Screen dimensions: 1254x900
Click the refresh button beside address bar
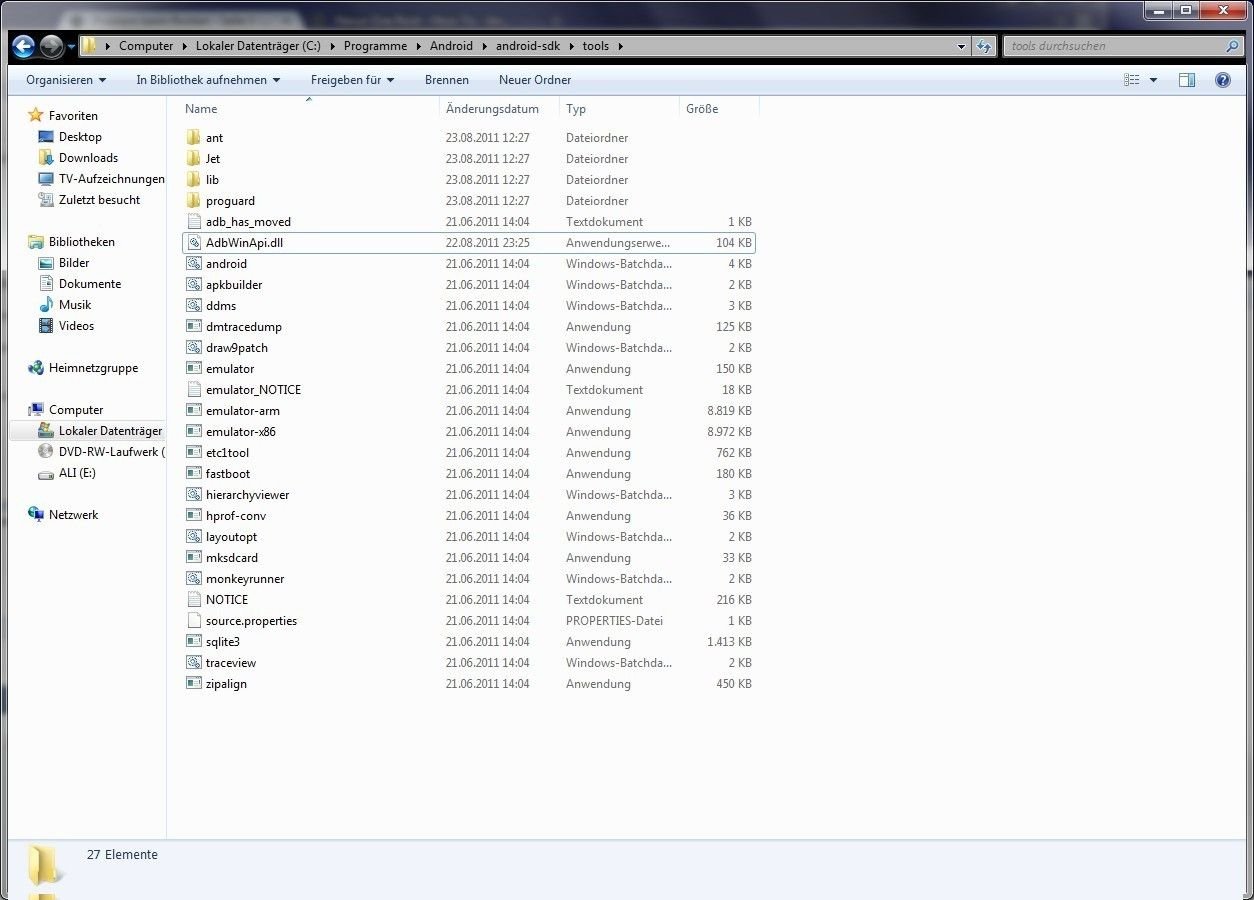click(985, 46)
